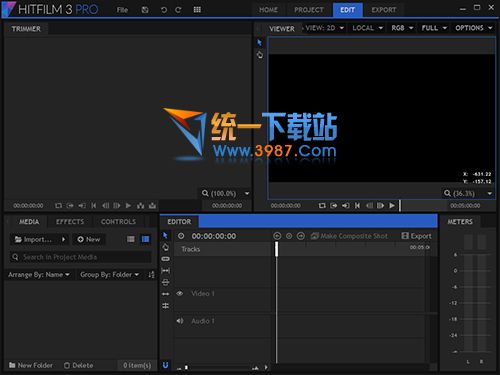This screenshot has height=375, width=500.
Task: Select the Editor hand drag tool
Action: pos(165,247)
